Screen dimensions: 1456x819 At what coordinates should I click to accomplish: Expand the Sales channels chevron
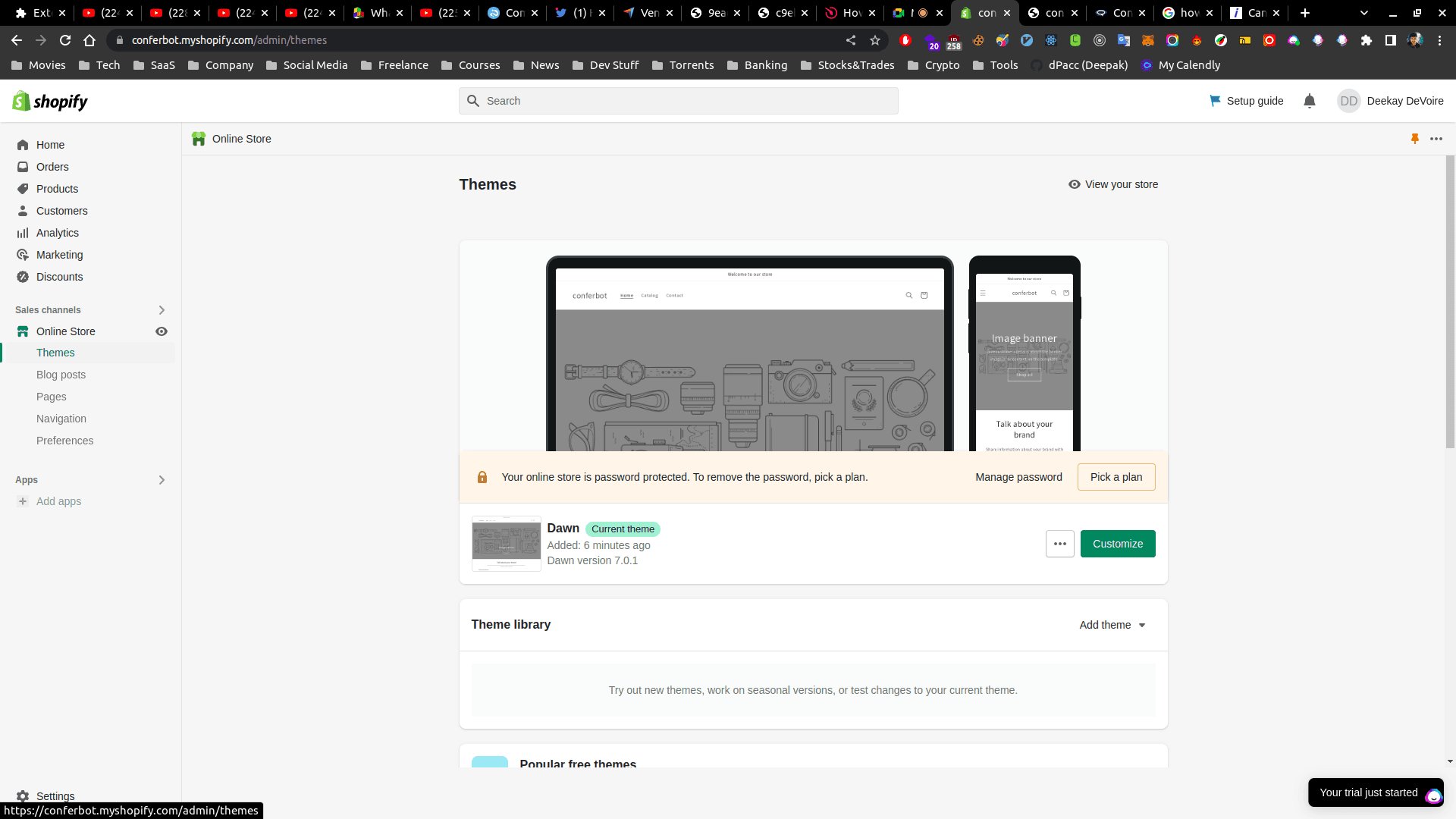(162, 310)
